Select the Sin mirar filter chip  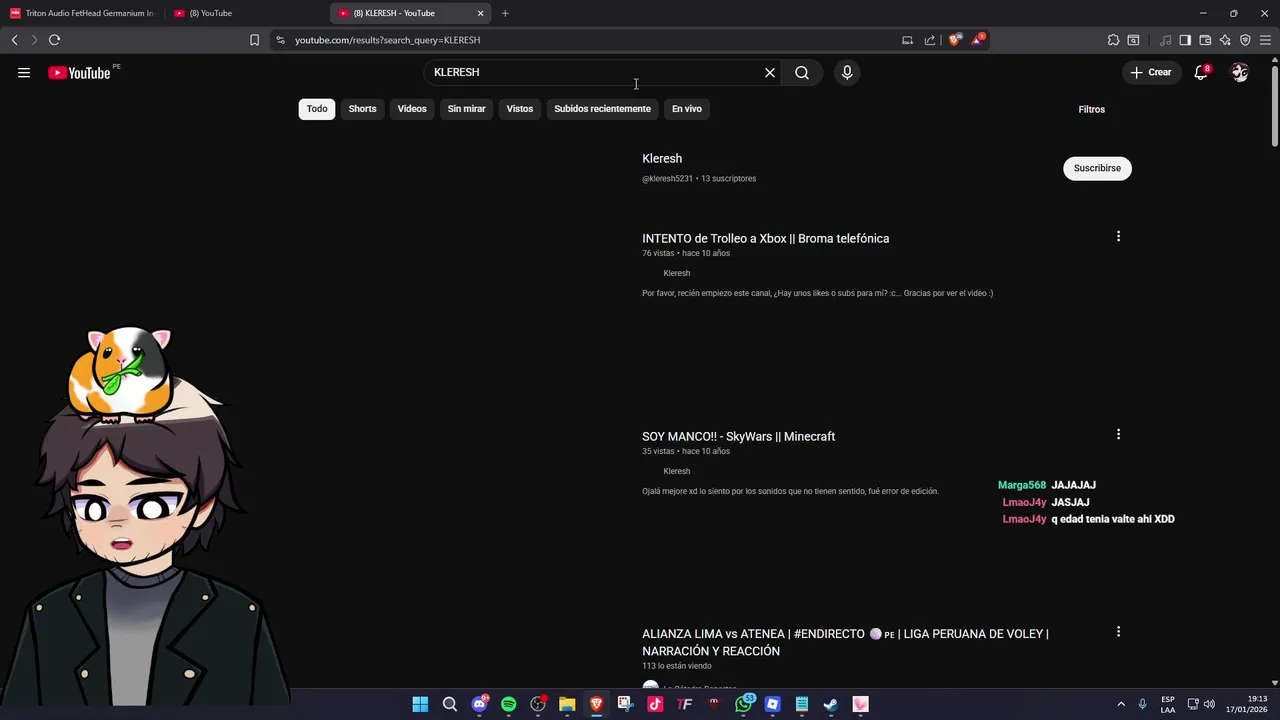point(466,109)
